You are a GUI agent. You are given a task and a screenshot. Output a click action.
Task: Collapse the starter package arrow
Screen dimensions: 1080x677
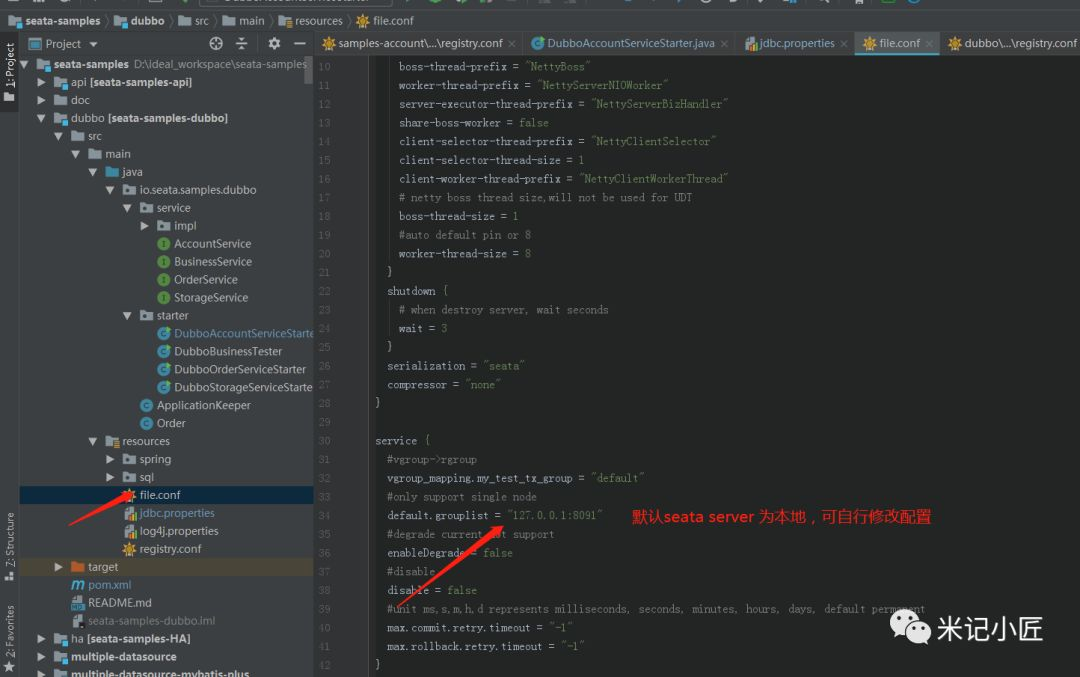127,315
